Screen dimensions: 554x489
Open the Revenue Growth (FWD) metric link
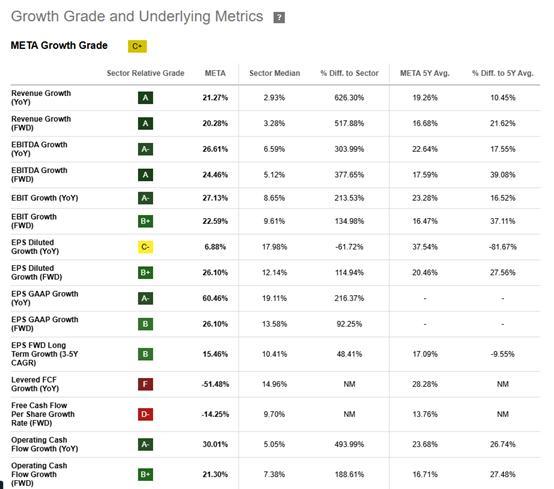[x=41, y=123]
